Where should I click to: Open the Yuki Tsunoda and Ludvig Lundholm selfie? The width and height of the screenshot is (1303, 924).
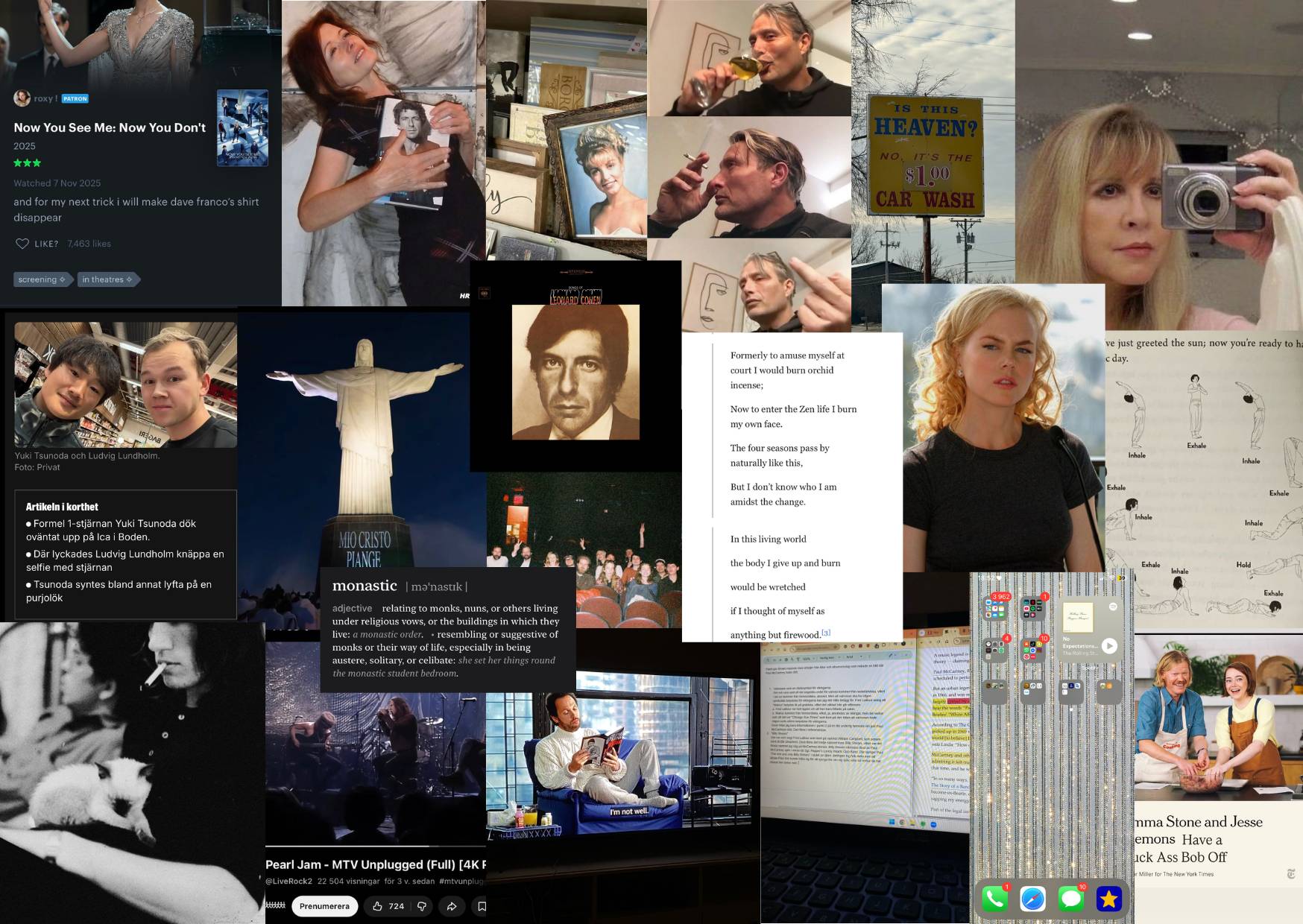point(125,385)
